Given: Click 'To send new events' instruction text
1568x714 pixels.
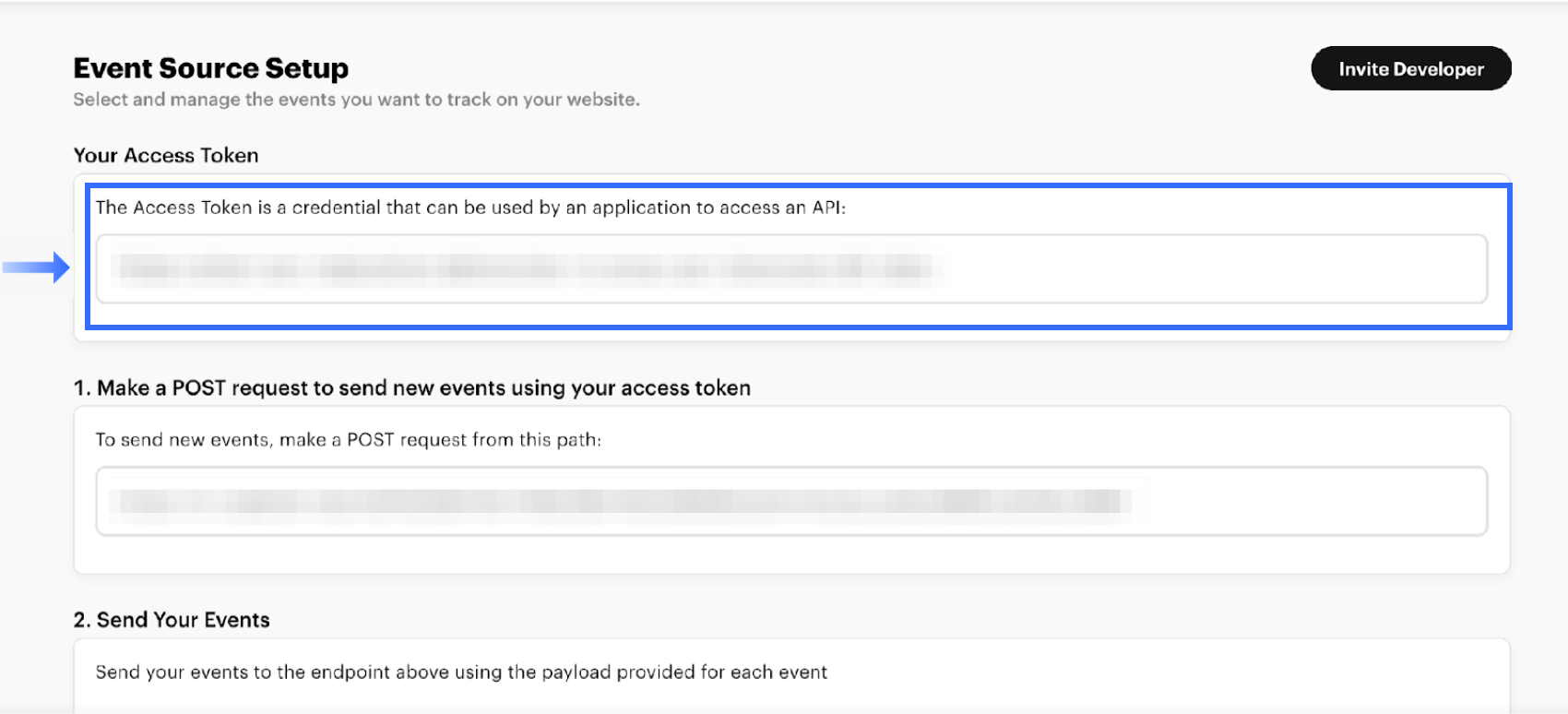Looking at the screenshot, I should pyautogui.click(x=348, y=440).
